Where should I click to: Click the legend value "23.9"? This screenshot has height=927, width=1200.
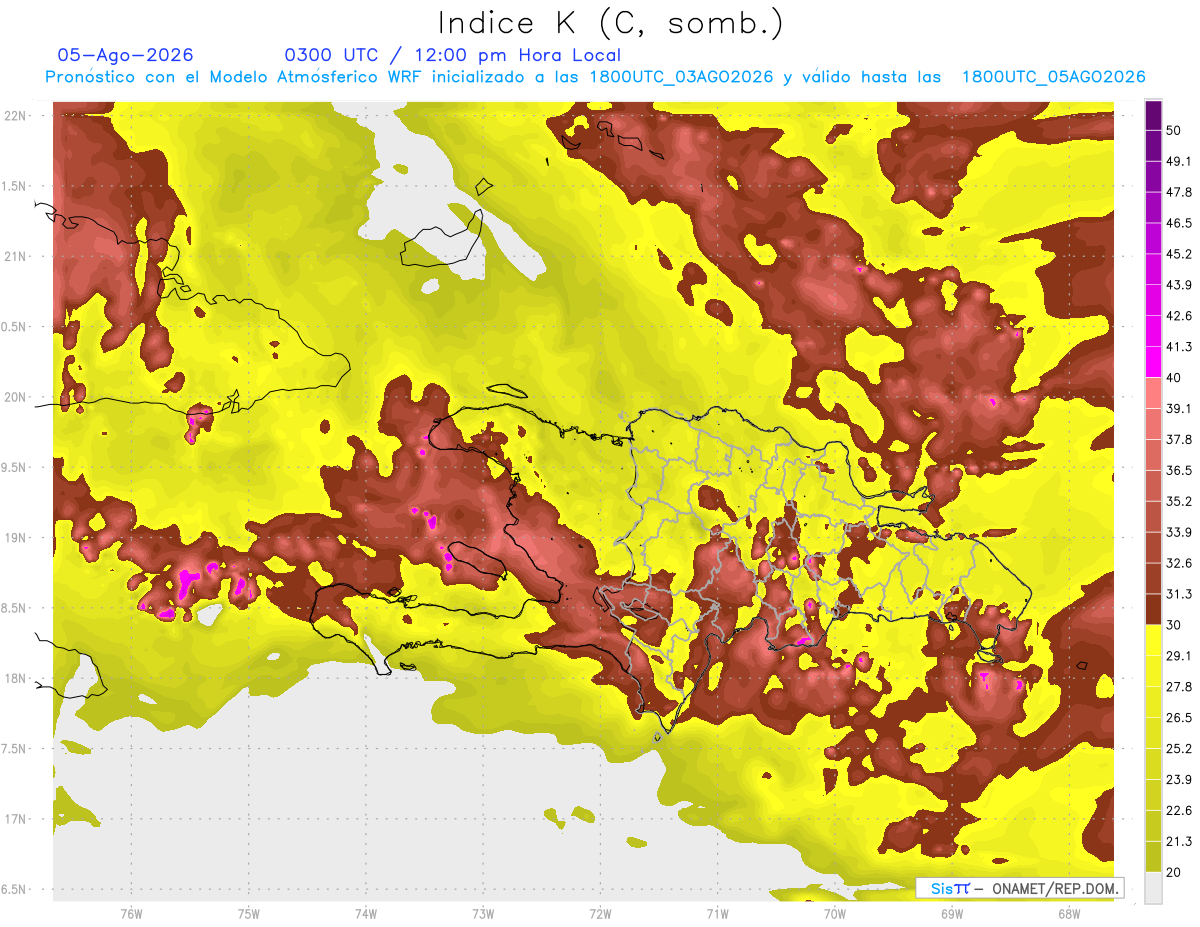(x=1179, y=780)
